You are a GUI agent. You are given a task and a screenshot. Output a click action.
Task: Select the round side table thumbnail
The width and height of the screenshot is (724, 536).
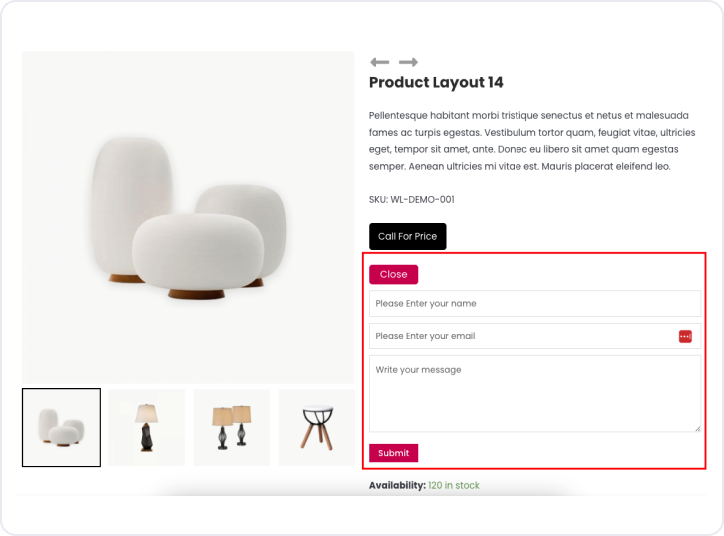pos(316,427)
